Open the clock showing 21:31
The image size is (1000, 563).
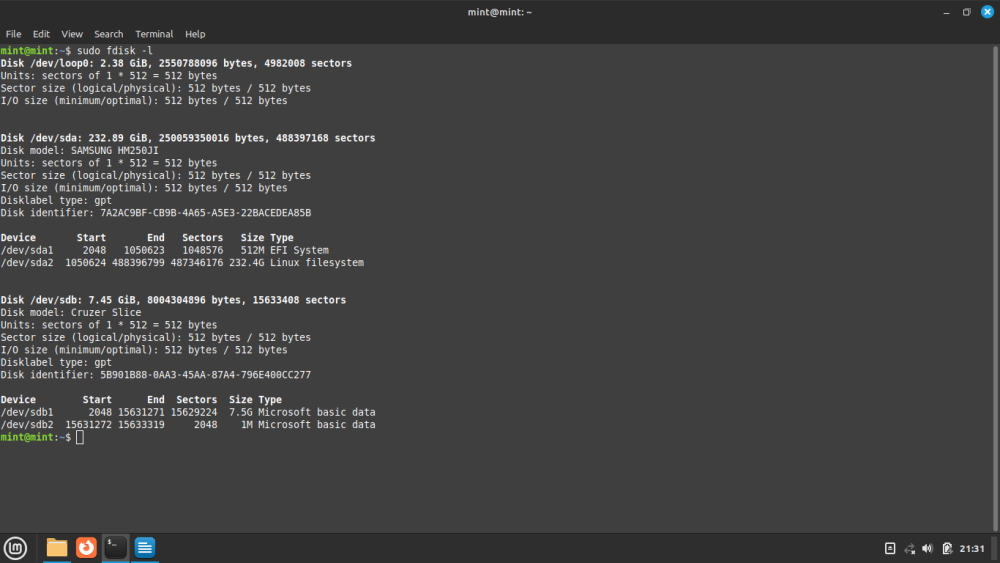(972, 548)
